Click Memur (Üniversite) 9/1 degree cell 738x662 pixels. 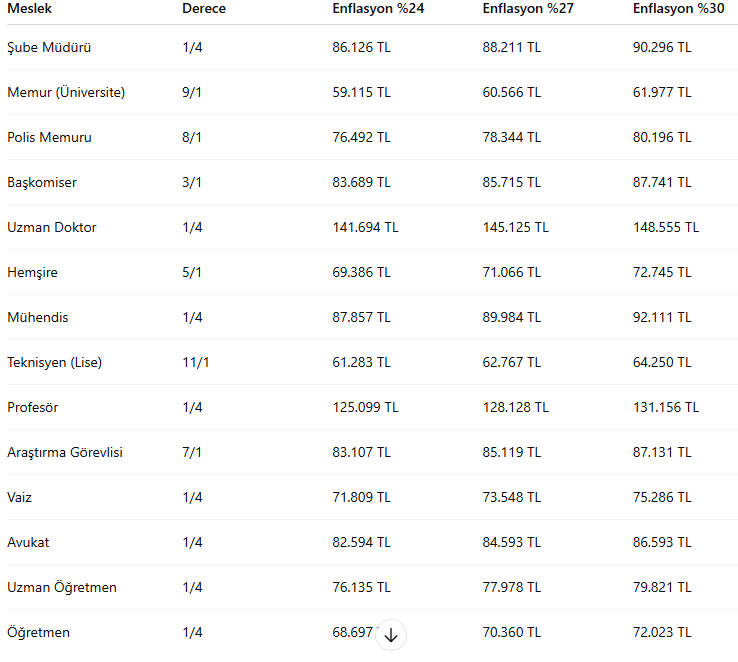tap(192, 92)
